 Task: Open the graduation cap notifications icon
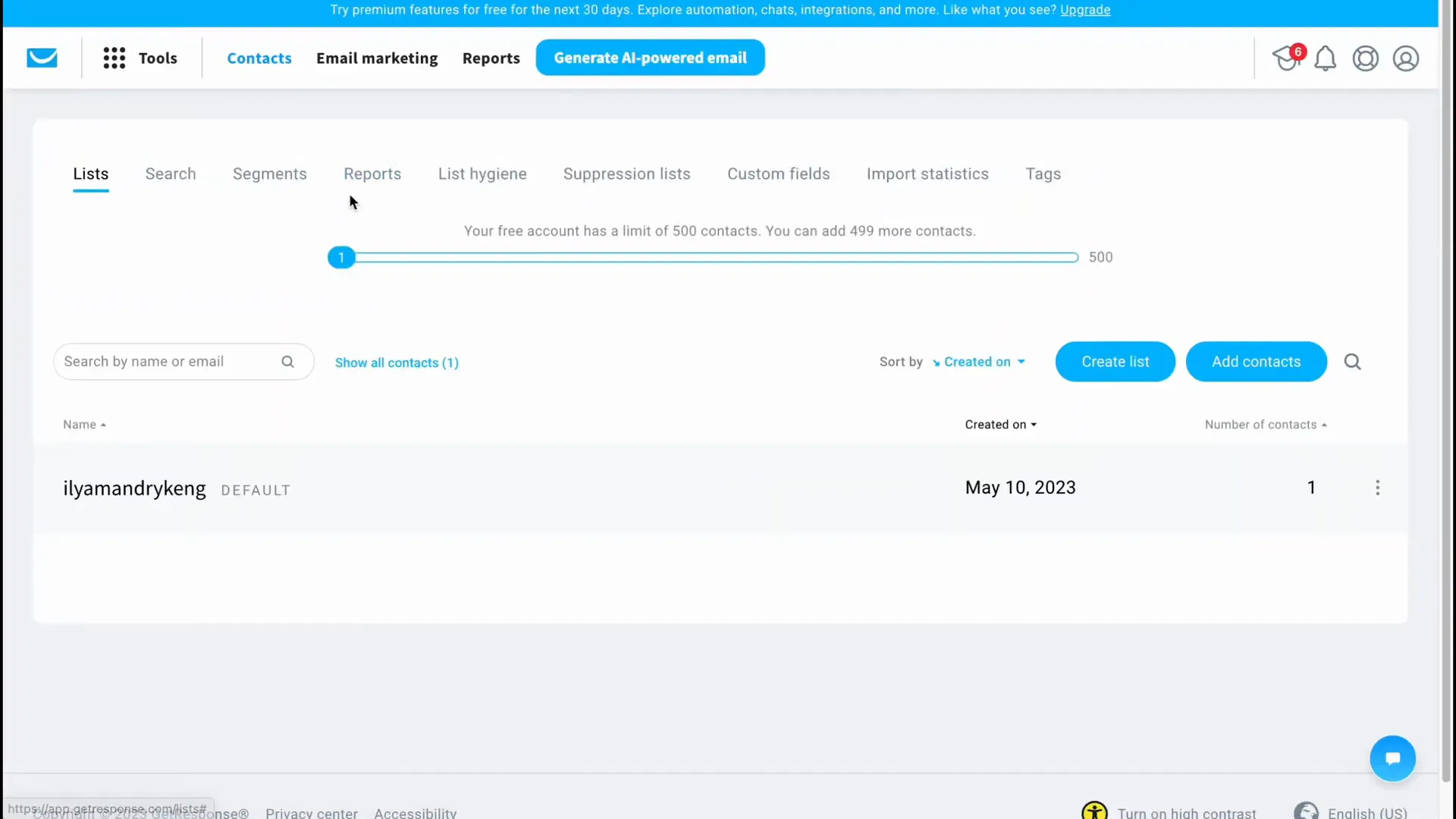1287,58
